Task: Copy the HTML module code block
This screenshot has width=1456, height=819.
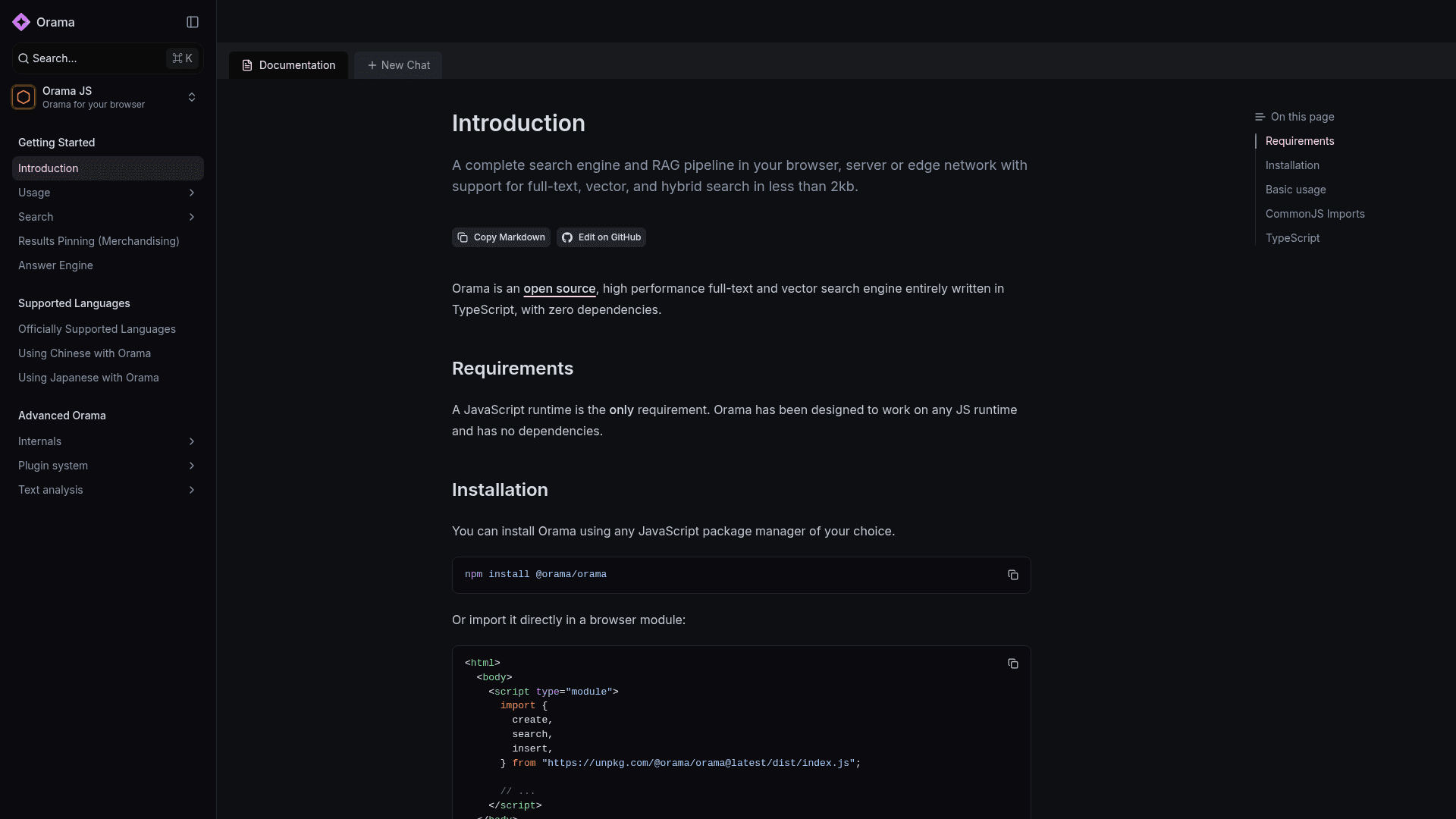Action: point(1012,664)
